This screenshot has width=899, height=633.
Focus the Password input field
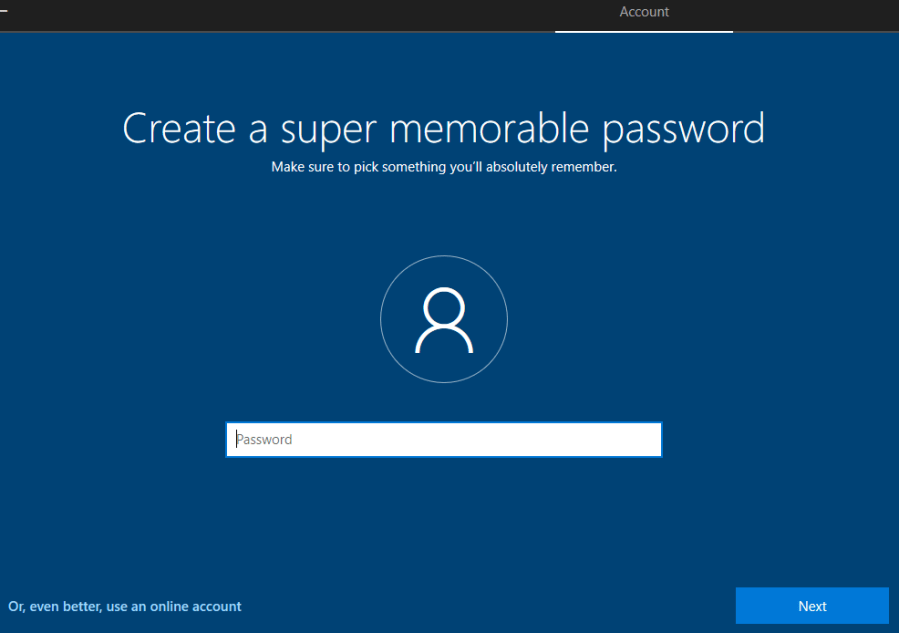[x=444, y=439]
